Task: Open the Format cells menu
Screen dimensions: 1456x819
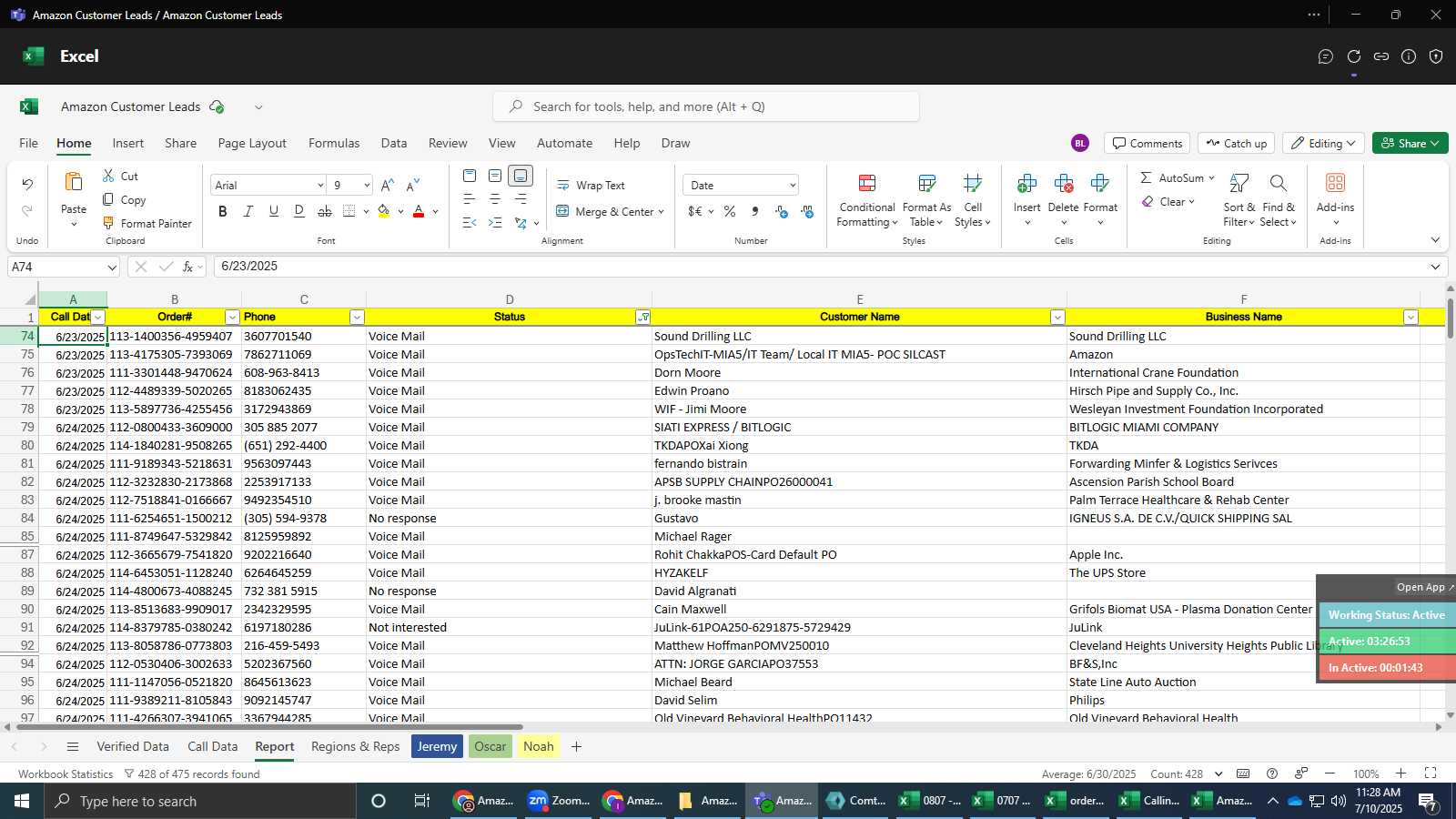Action: tap(1100, 198)
